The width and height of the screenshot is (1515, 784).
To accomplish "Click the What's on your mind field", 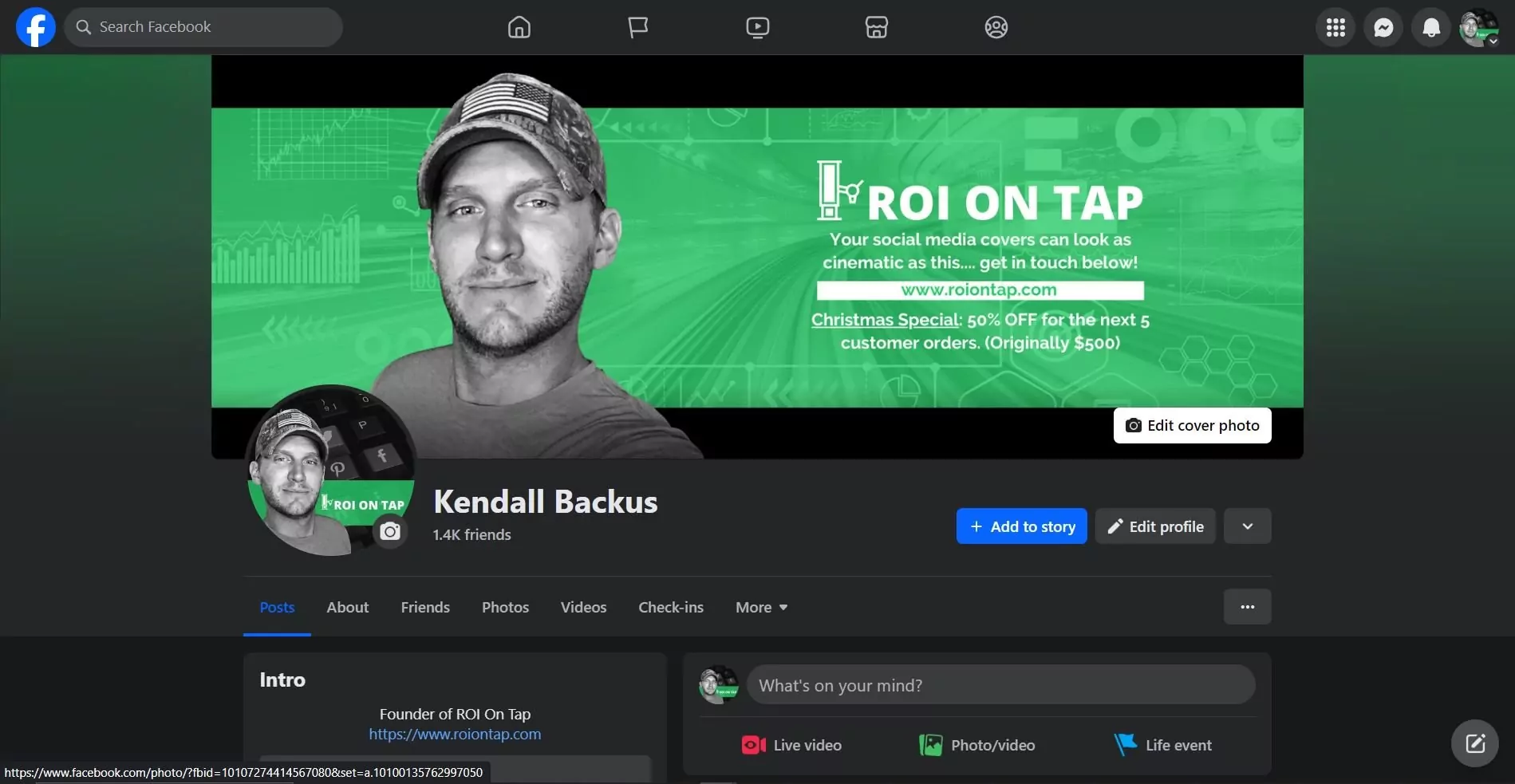I will click(x=1000, y=685).
